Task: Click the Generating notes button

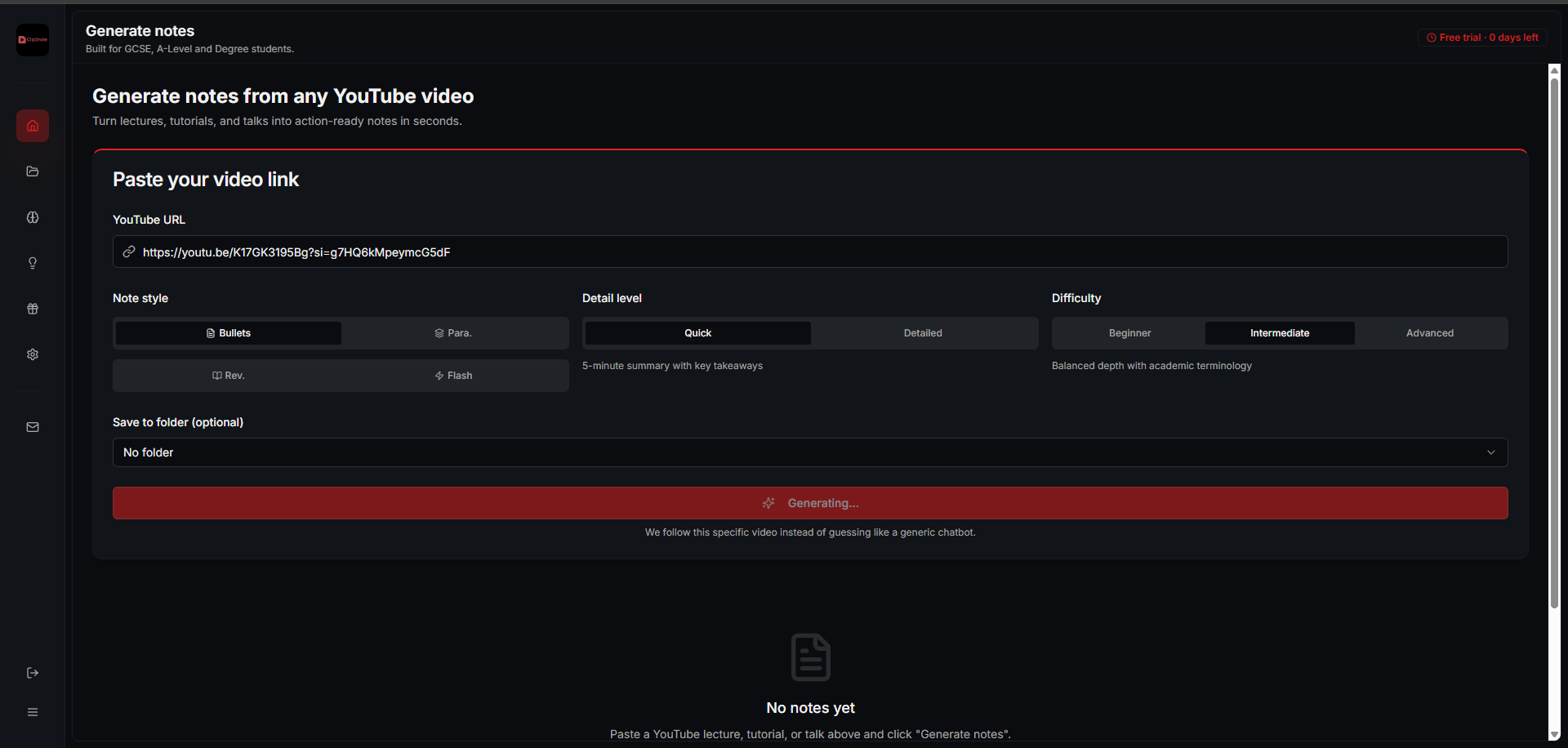Action: pyautogui.click(x=810, y=503)
